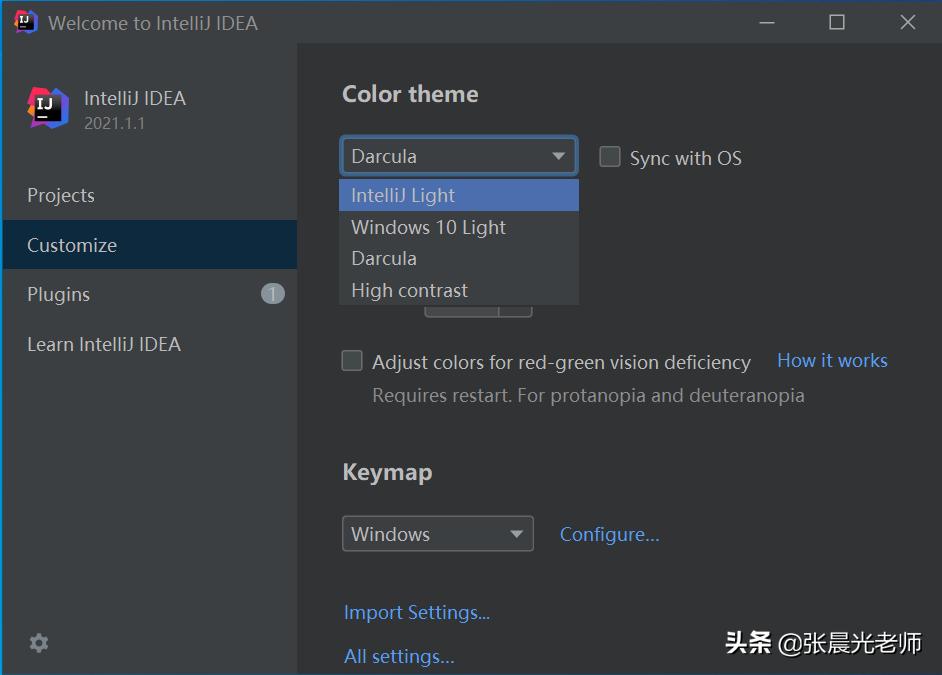The width and height of the screenshot is (942, 675).
Task: Select Darcula in the theme dropdown list
Action: 384,258
